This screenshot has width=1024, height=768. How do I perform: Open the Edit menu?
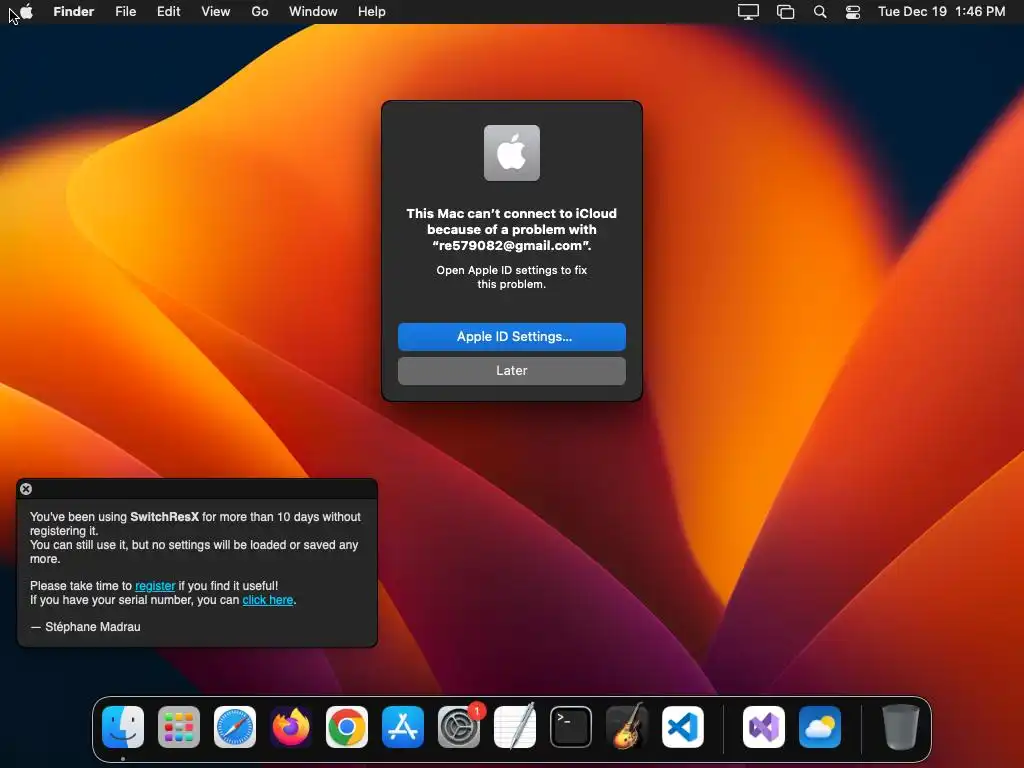168,12
